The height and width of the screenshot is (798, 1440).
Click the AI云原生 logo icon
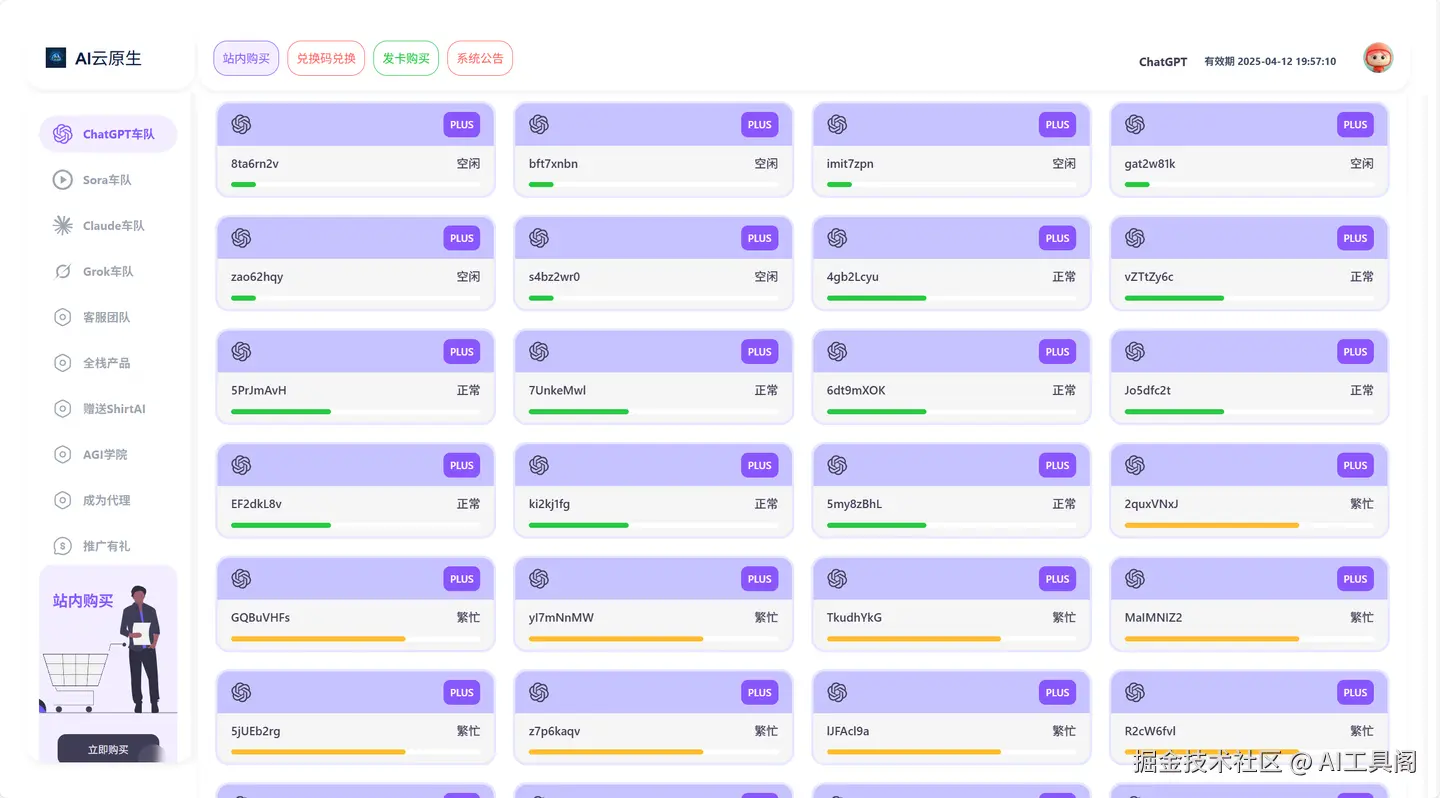tap(56, 58)
